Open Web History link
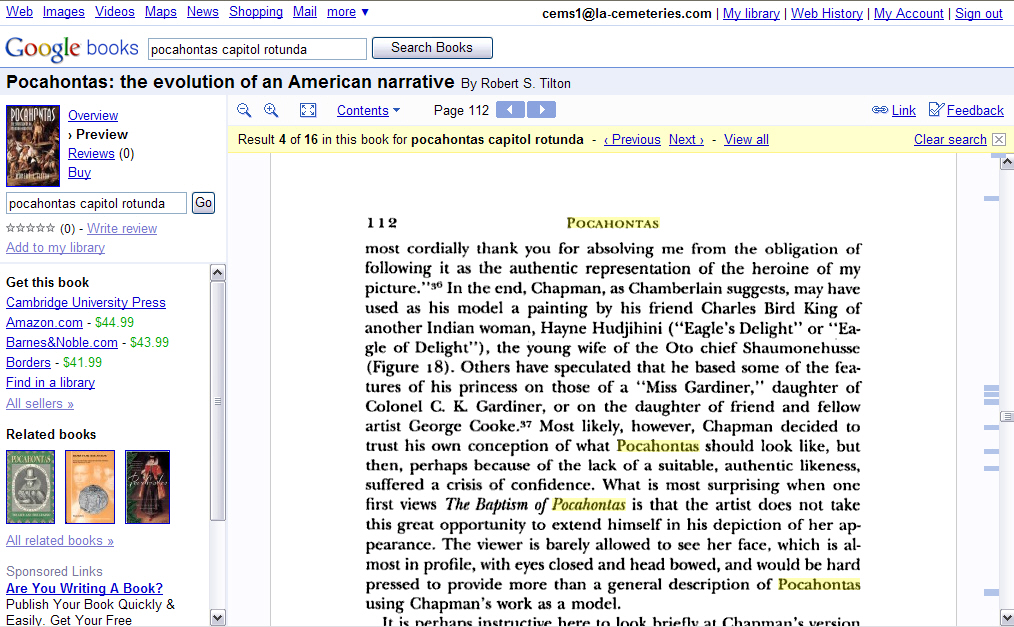Viewport: 1014px width, 627px height. click(826, 14)
